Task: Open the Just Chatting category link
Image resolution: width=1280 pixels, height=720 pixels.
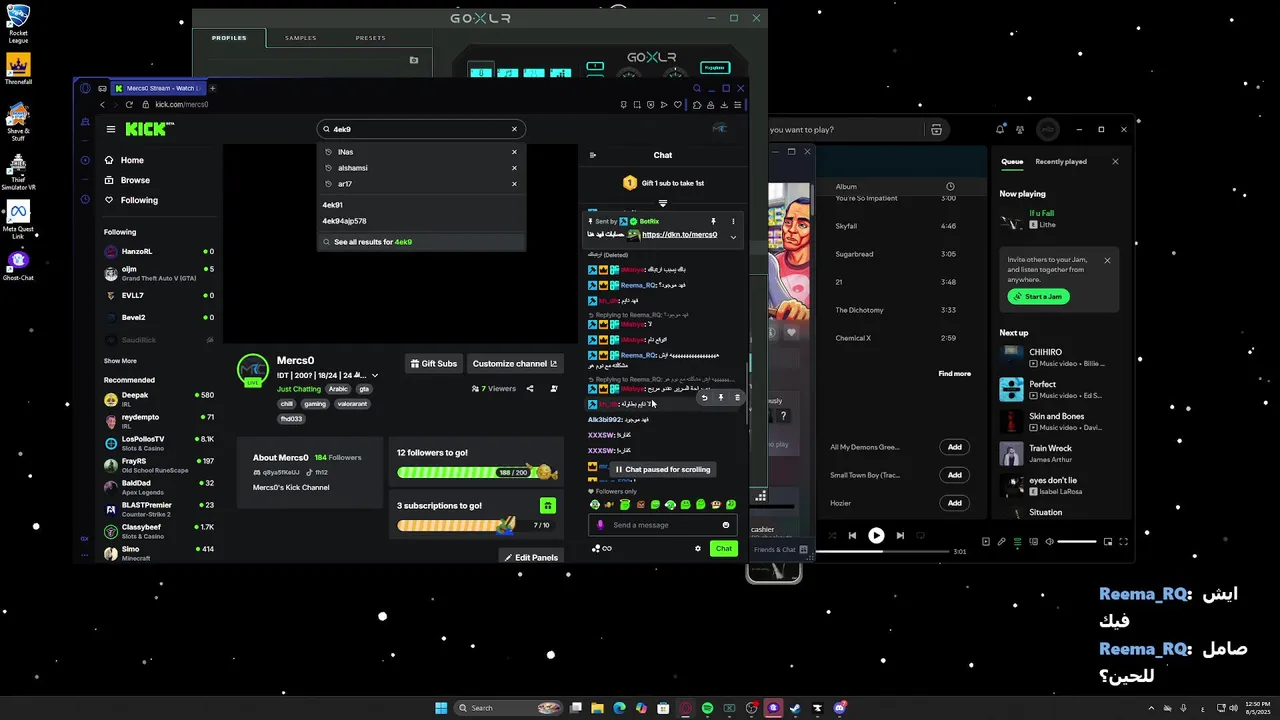Action: [298, 389]
